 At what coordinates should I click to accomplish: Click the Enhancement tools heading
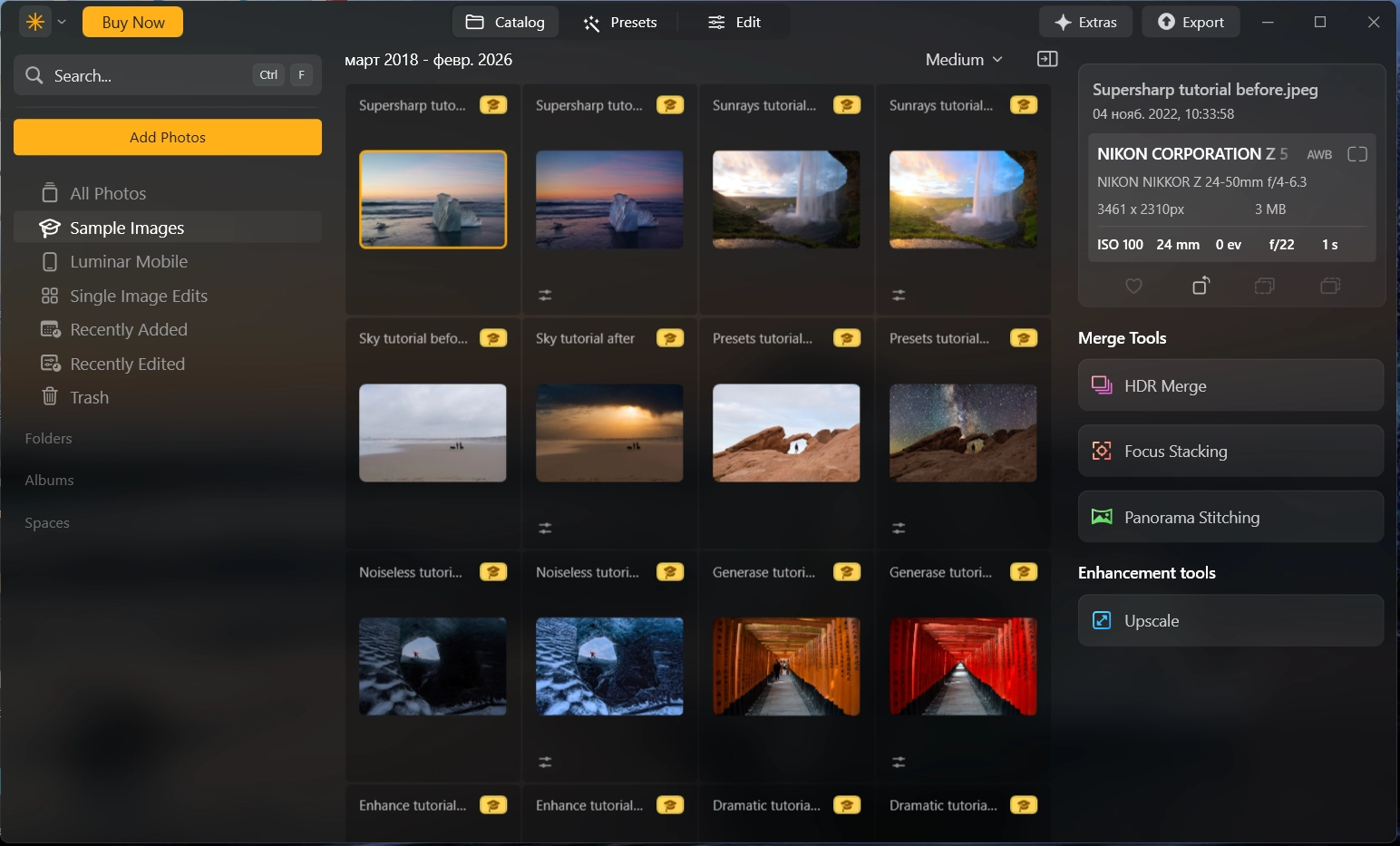[1147, 572]
